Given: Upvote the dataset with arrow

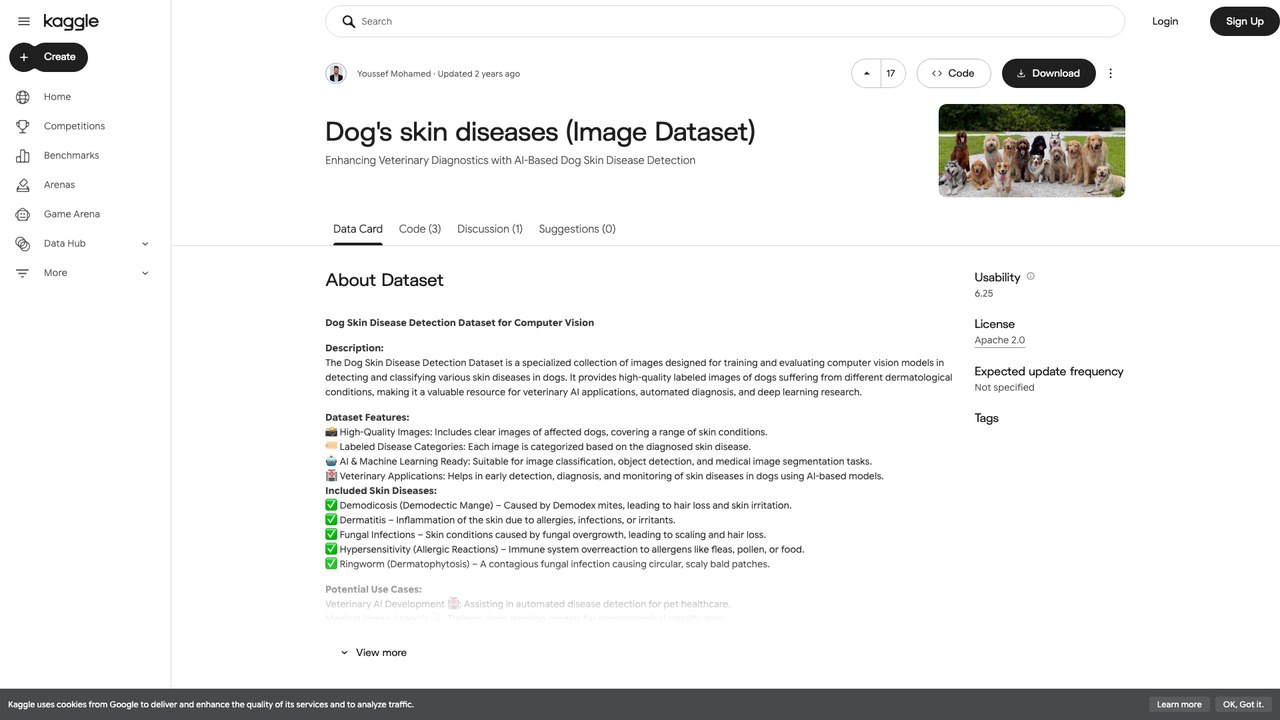Looking at the screenshot, I should click(866, 73).
